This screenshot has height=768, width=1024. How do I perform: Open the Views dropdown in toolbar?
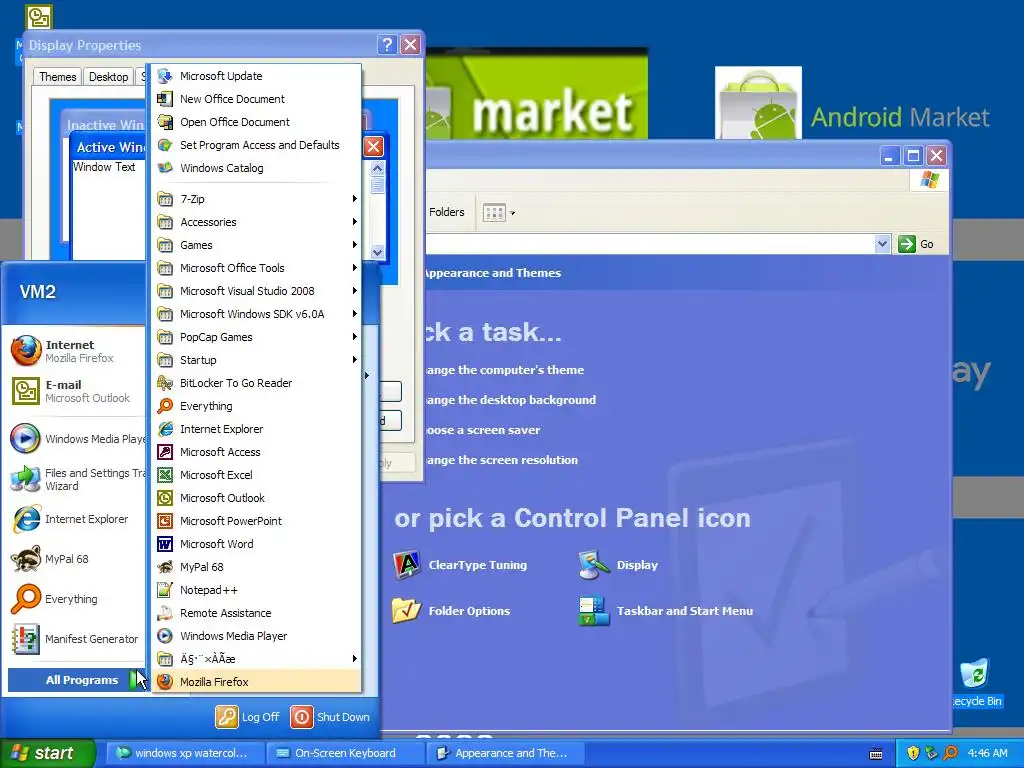pos(499,213)
